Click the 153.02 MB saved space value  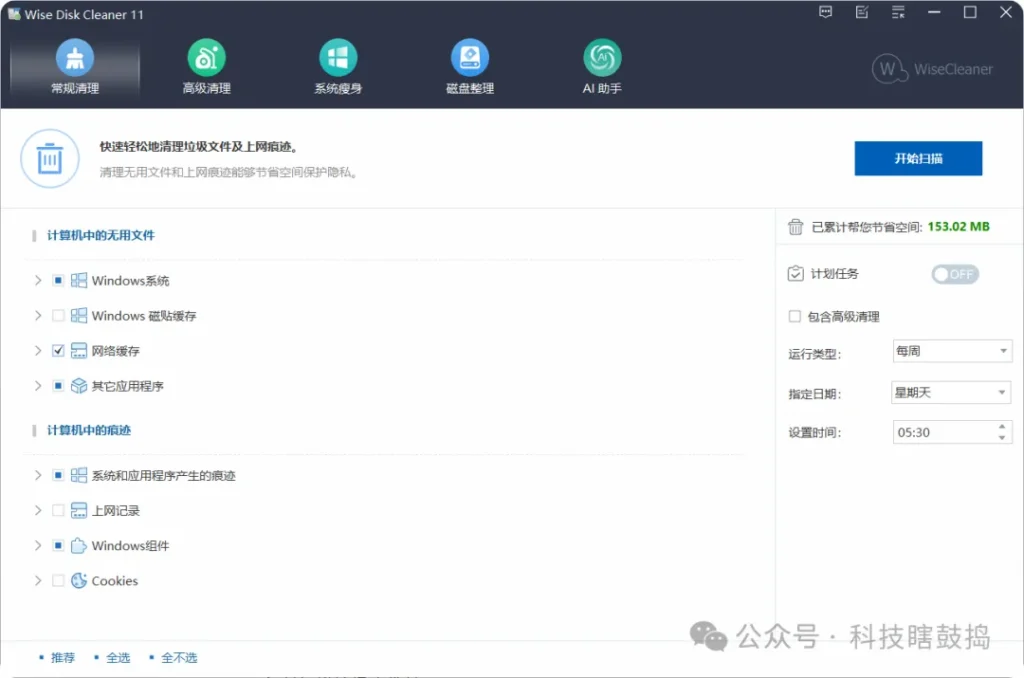(958, 227)
